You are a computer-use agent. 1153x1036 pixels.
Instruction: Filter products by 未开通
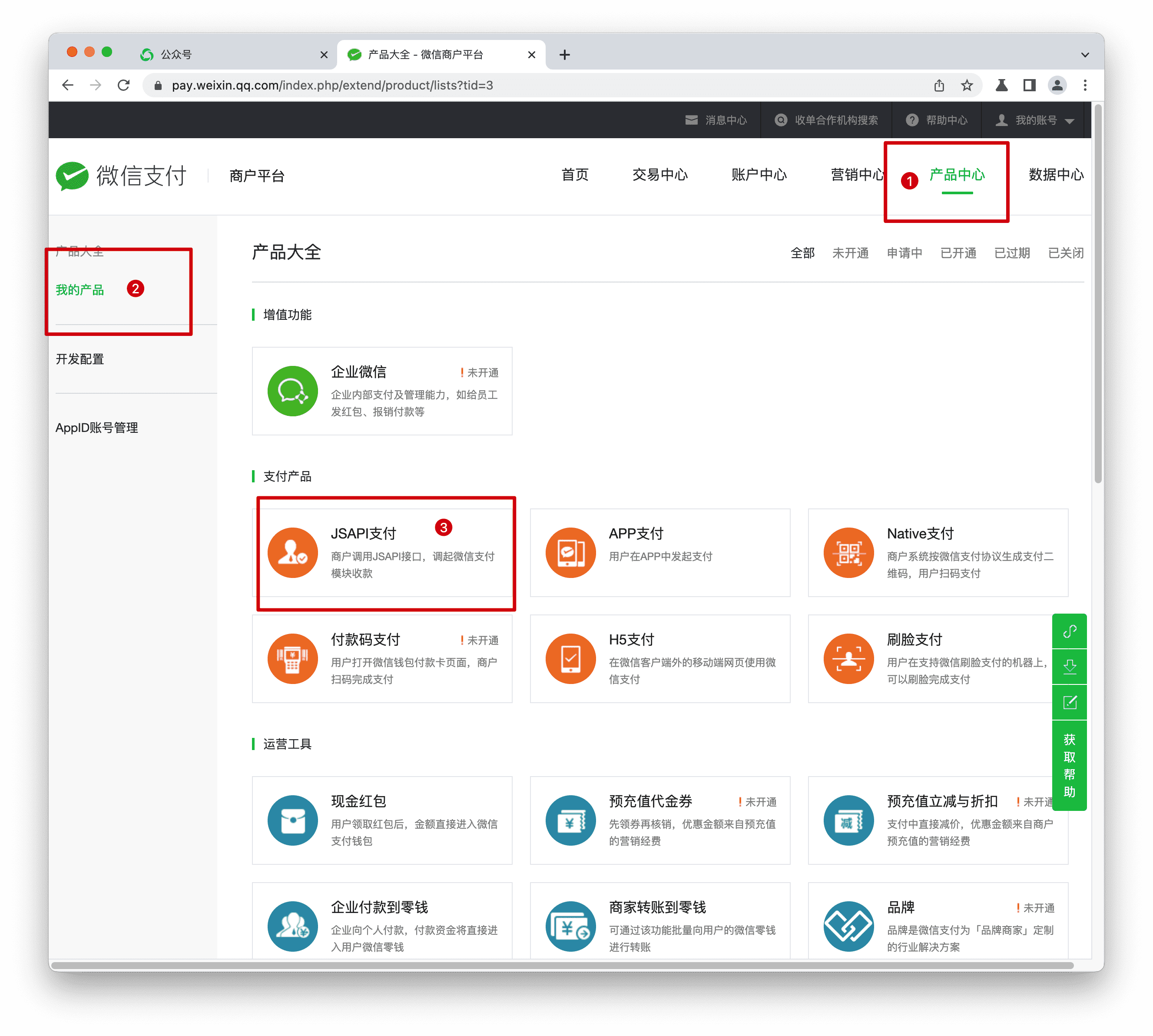tap(850, 253)
